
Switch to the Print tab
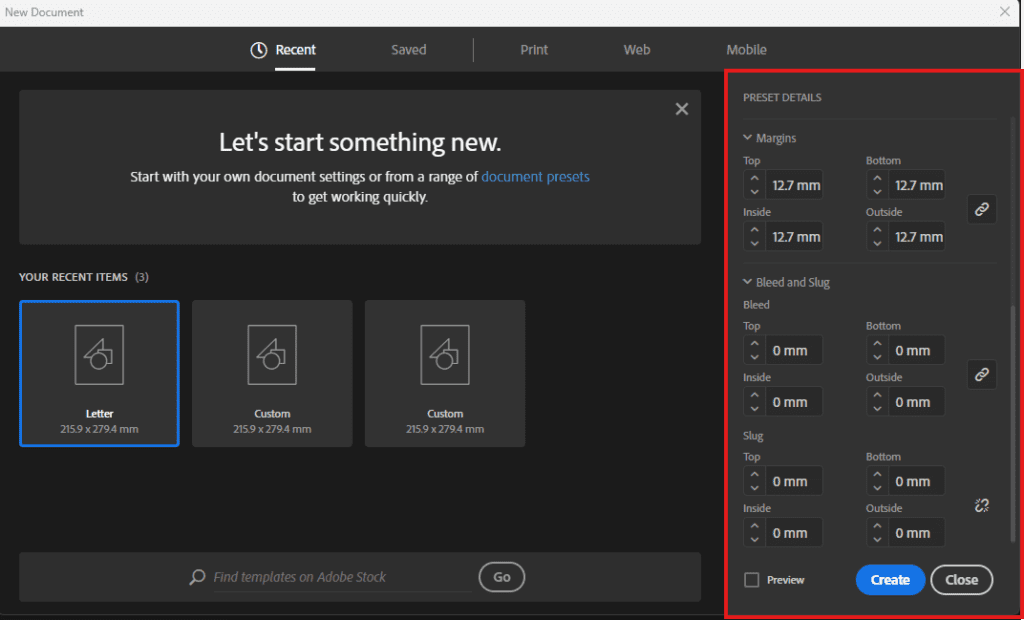[534, 50]
